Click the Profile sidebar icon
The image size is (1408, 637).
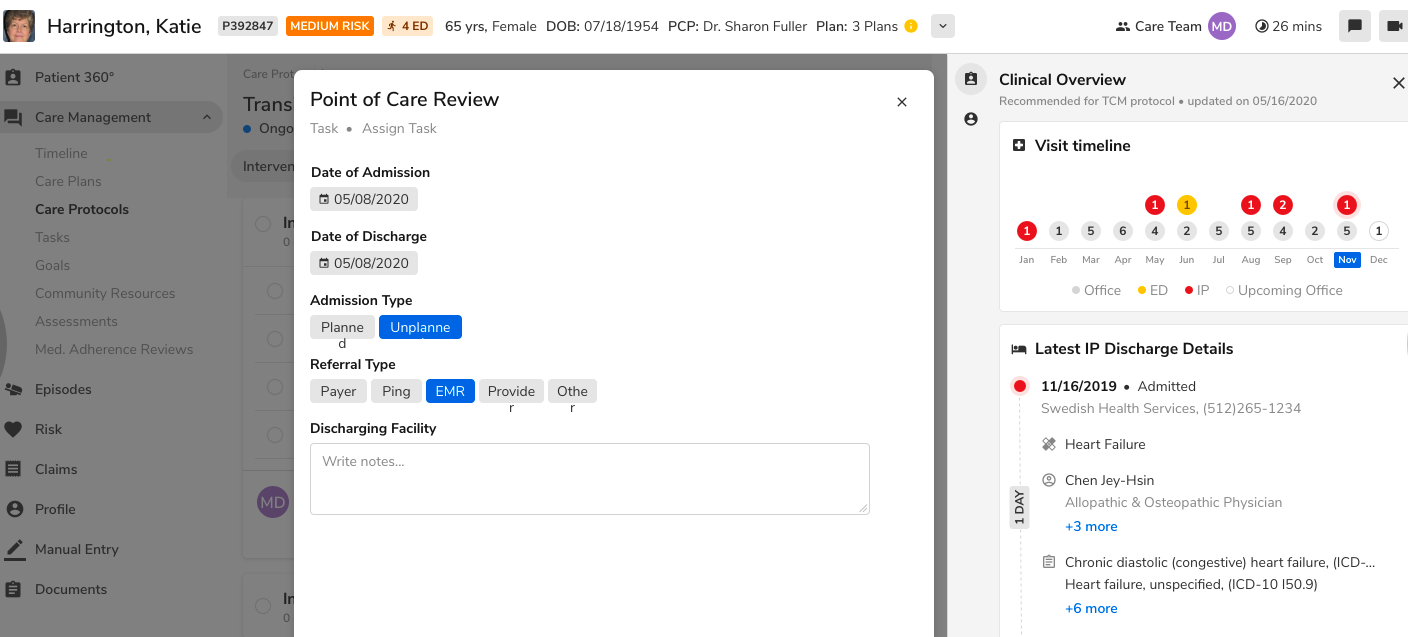14,509
